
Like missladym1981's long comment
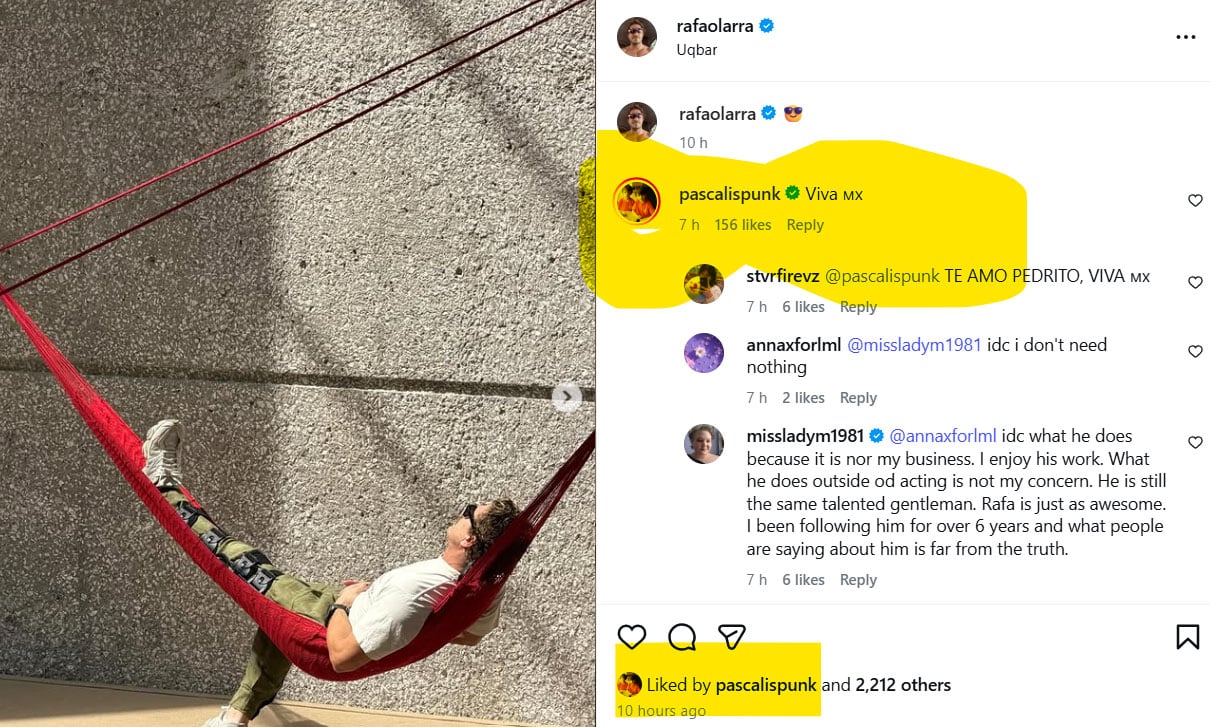[1195, 442]
